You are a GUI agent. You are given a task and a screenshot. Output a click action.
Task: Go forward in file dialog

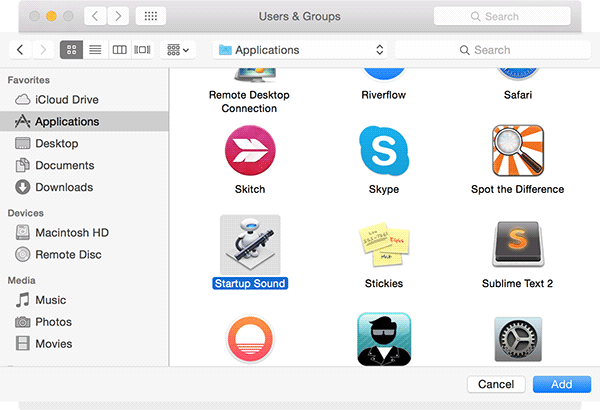43,50
